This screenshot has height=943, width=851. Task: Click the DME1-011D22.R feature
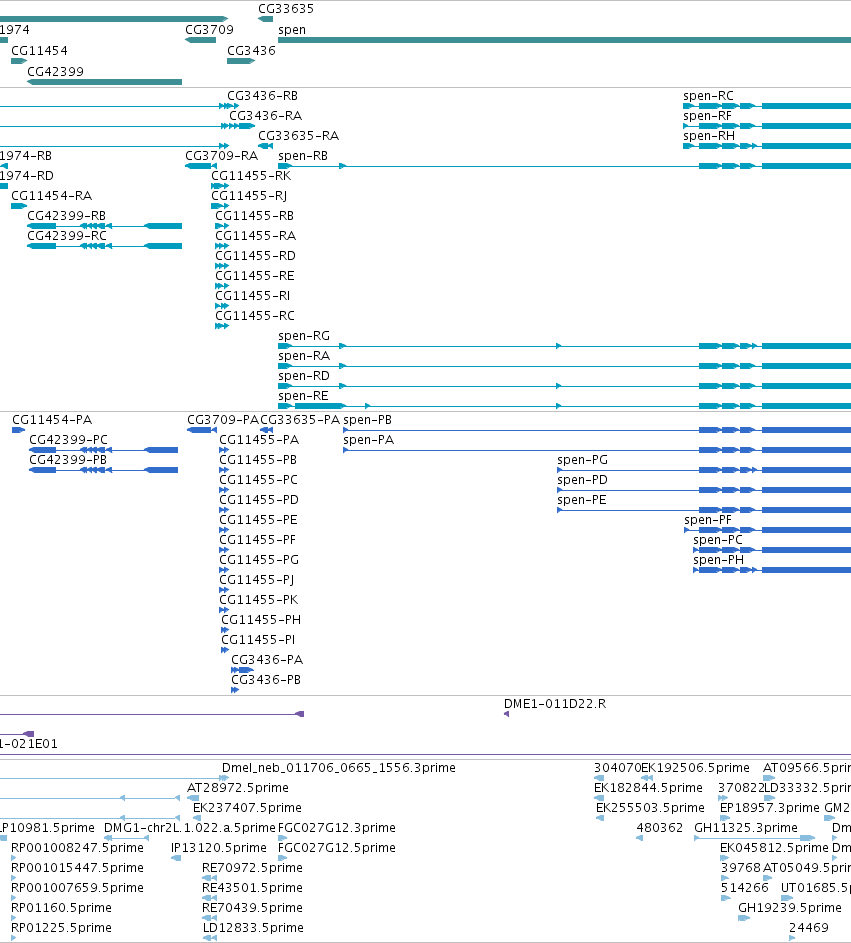pyautogui.click(x=506, y=714)
